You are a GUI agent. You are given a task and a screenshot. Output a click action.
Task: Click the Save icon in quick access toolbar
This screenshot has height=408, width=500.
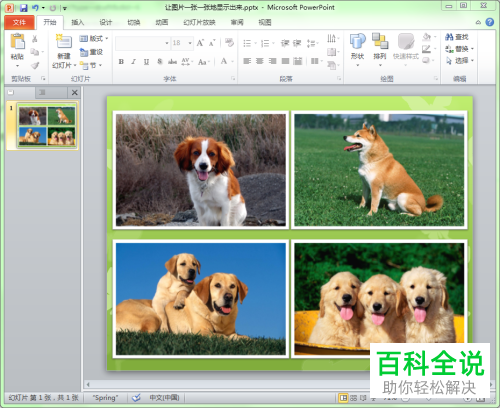coord(24,8)
